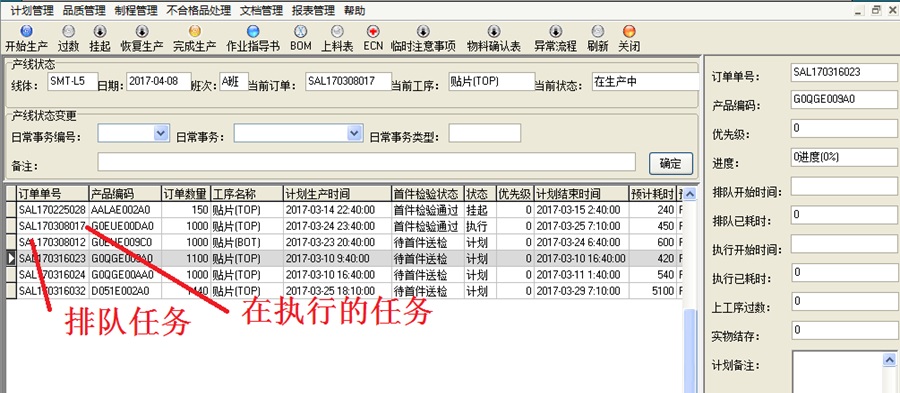Click the right-panel 产品编码 field
Viewport: 900px width, 393px height.
tap(844, 100)
